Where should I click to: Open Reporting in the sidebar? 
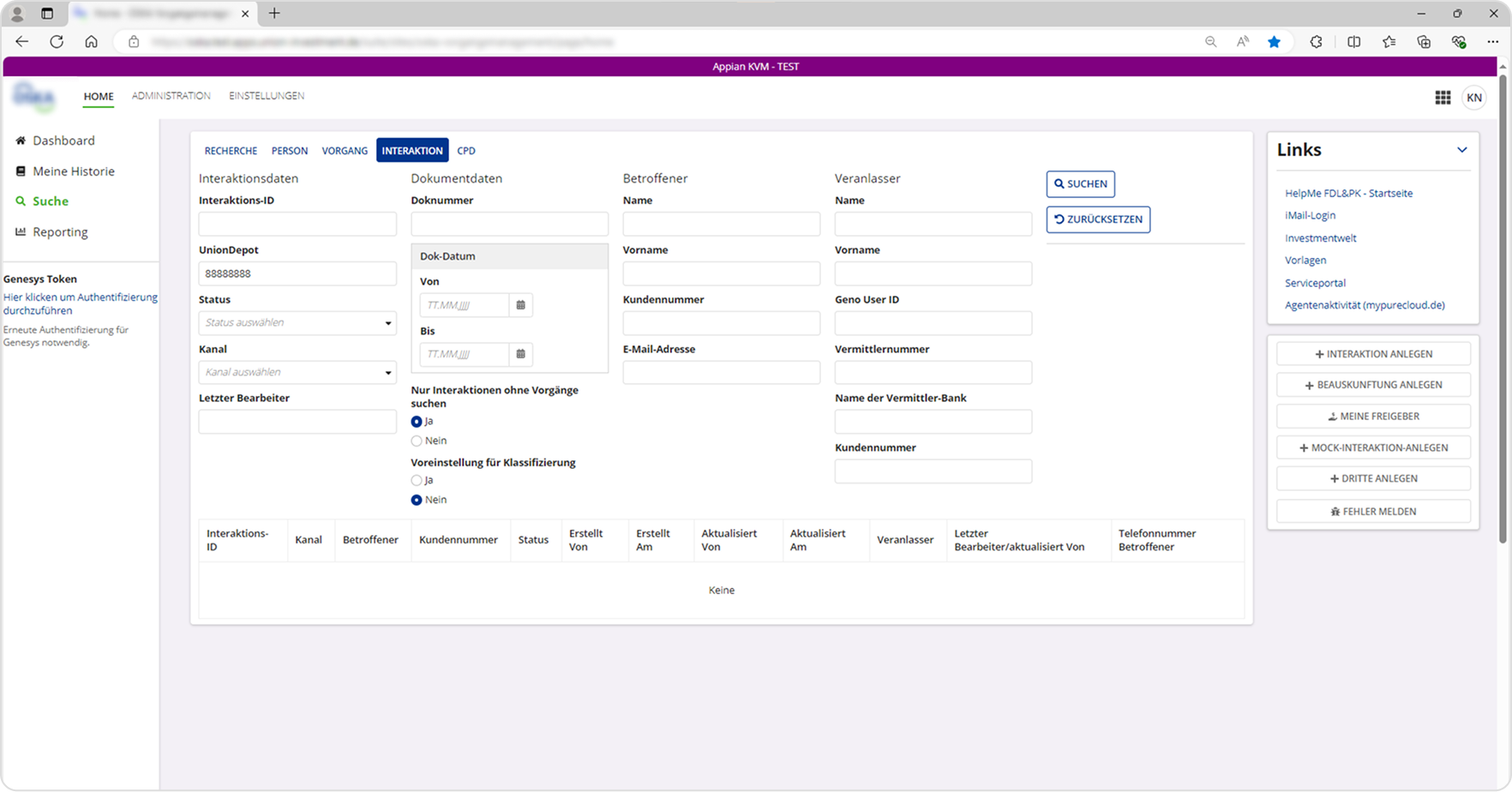point(51,232)
